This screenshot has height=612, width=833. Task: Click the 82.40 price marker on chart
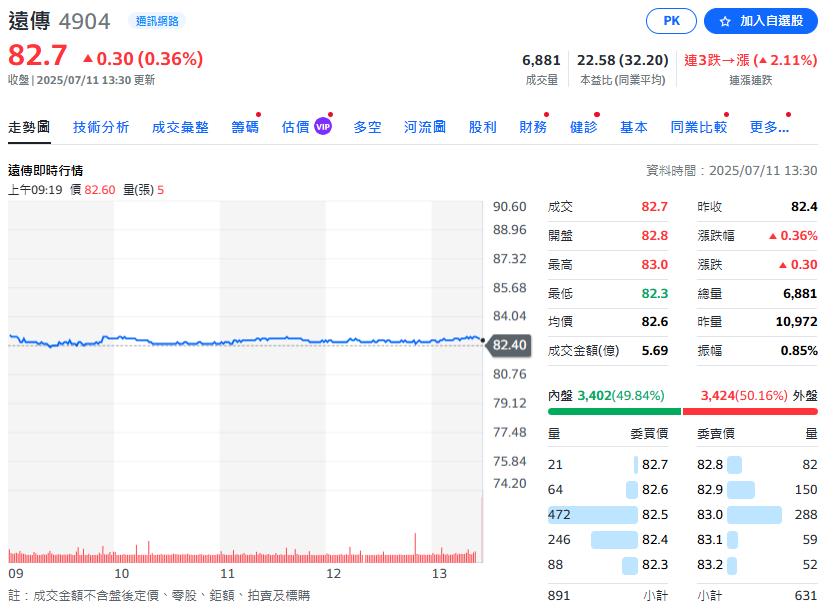click(x=509, y=345)
